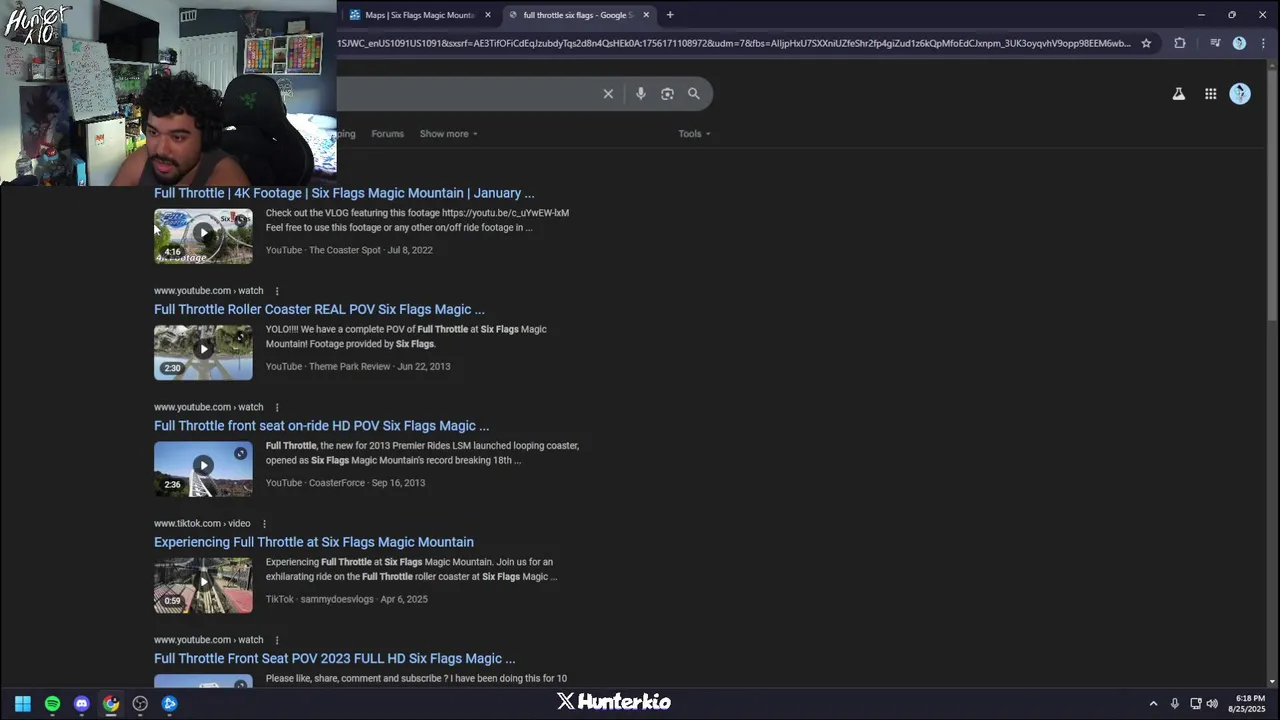1280x720 pixels.
Task: Select the Forums search filter
Action: [387, 134]
